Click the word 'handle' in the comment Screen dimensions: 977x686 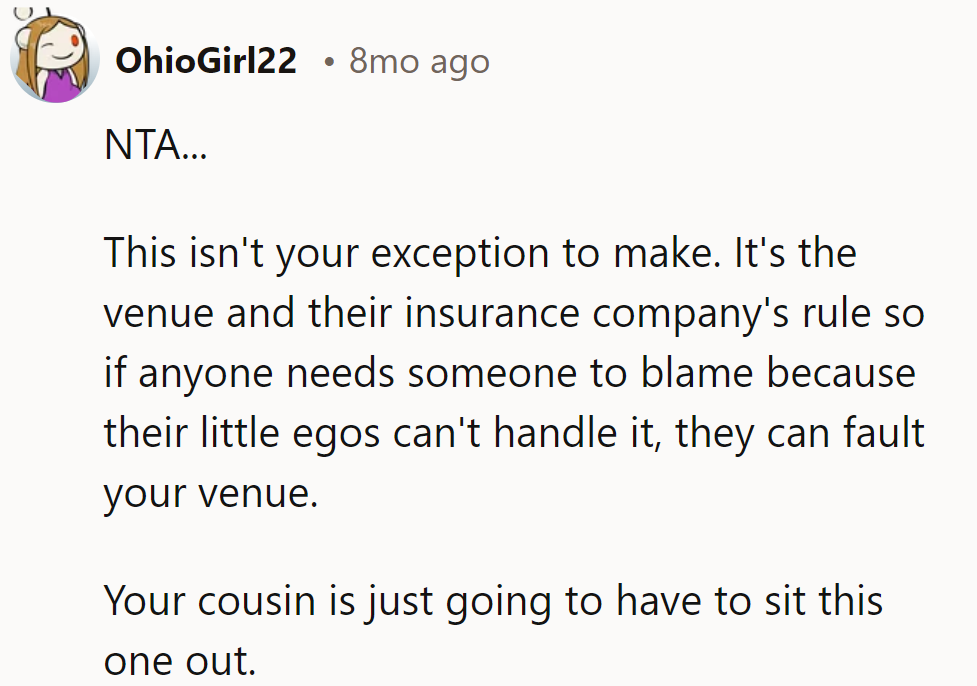pos(545,433)
